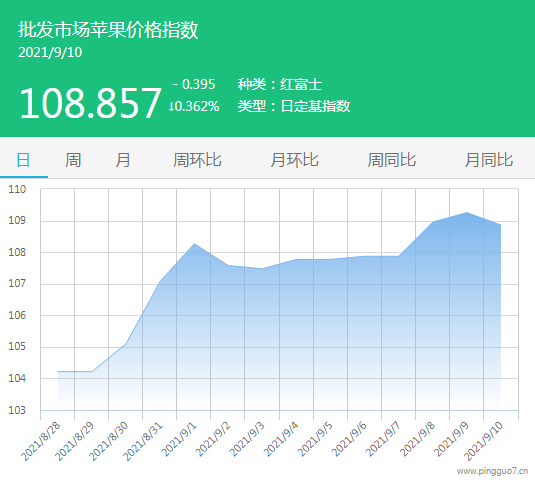This screenshot has height=480, width=535.
Task: Click the 108.857 index value
Action: click(90, 103)
